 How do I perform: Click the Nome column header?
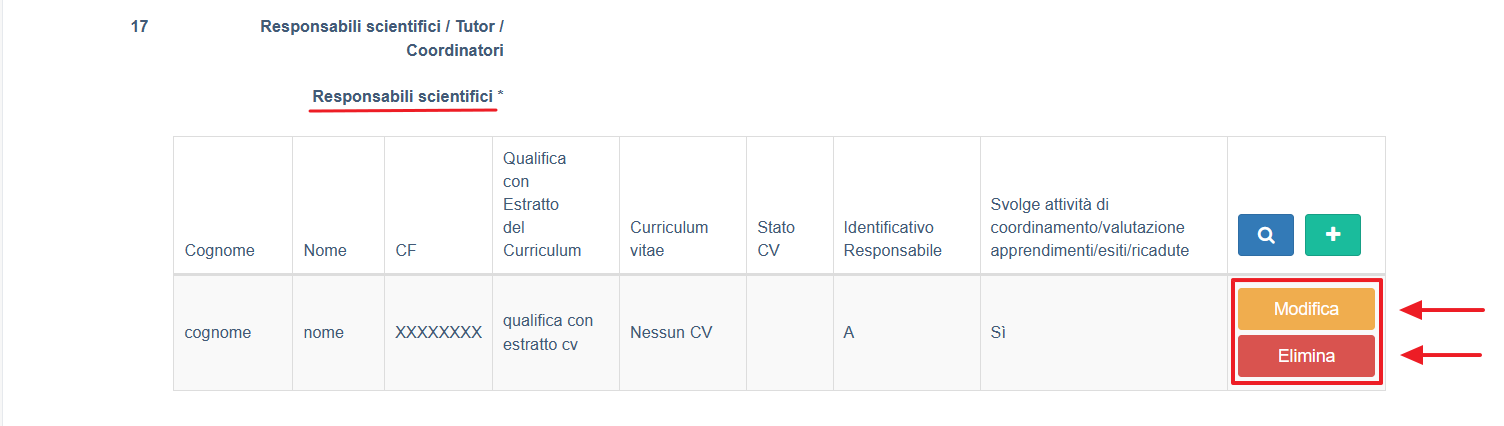(x=325, y=250)
